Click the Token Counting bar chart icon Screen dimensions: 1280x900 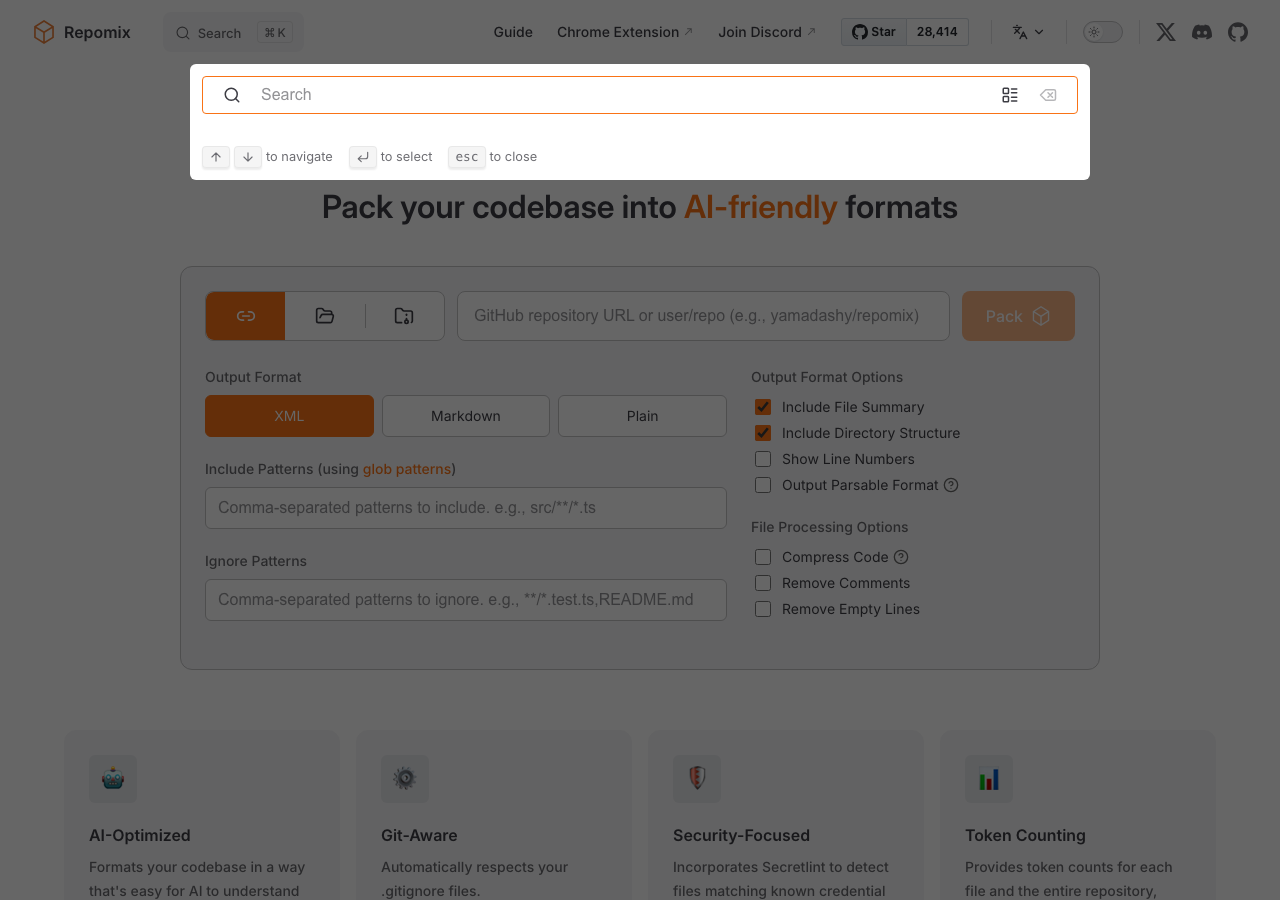989,779
